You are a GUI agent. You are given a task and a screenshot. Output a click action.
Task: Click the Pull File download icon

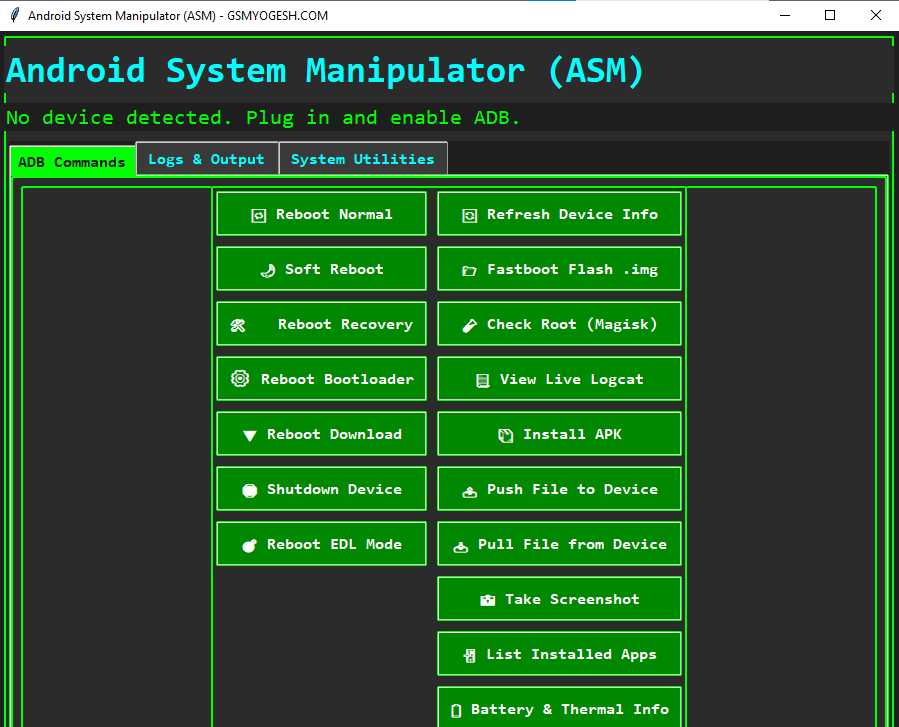click(x=463, y=543)
